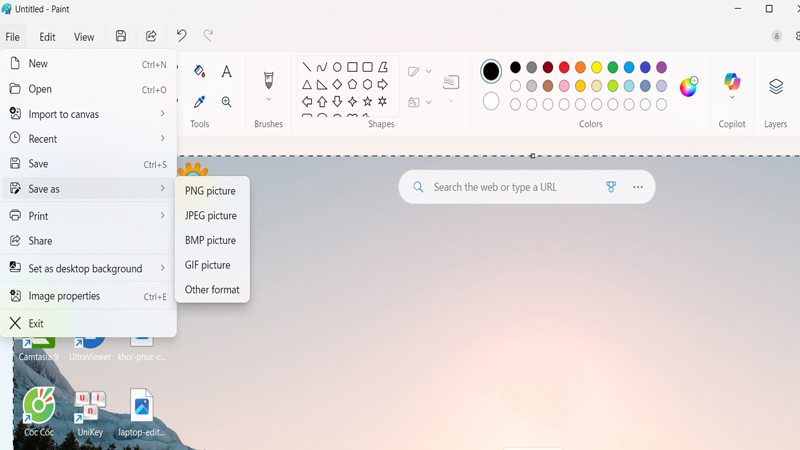Pick the yellow color swatch
The width and height of the screenshot is (800, 450).
(596, 67)
